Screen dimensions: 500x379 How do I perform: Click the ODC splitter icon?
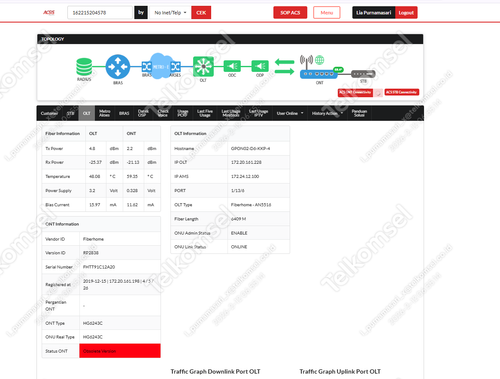232,66
